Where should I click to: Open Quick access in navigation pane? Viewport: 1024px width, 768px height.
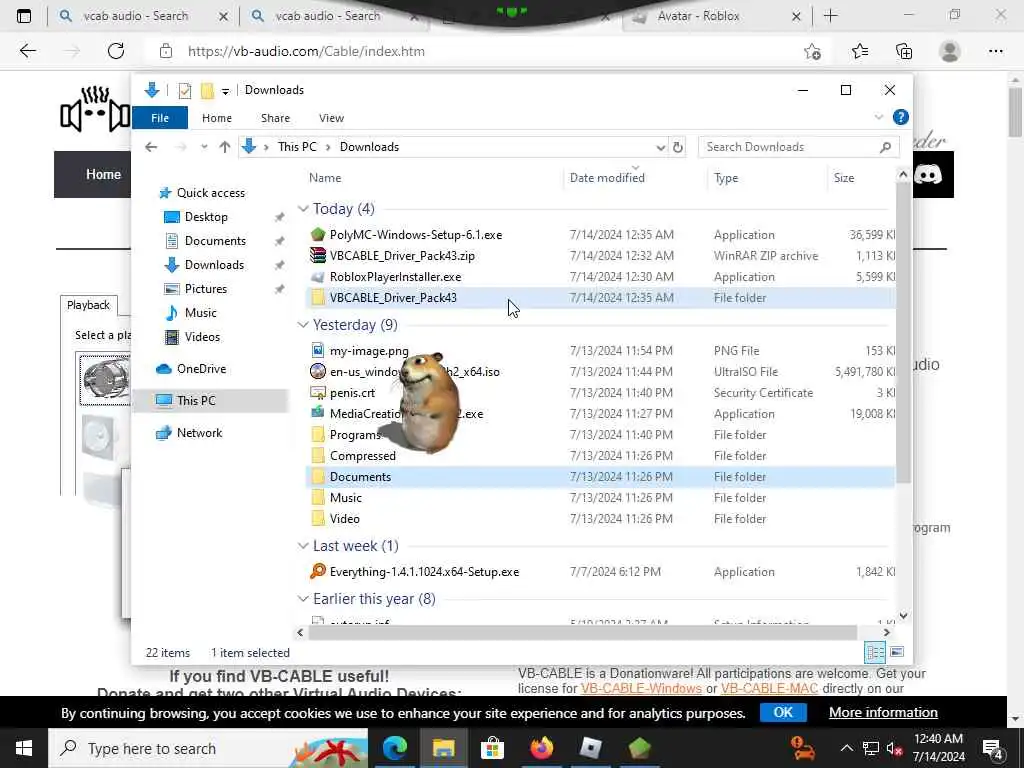coord(210,193)
